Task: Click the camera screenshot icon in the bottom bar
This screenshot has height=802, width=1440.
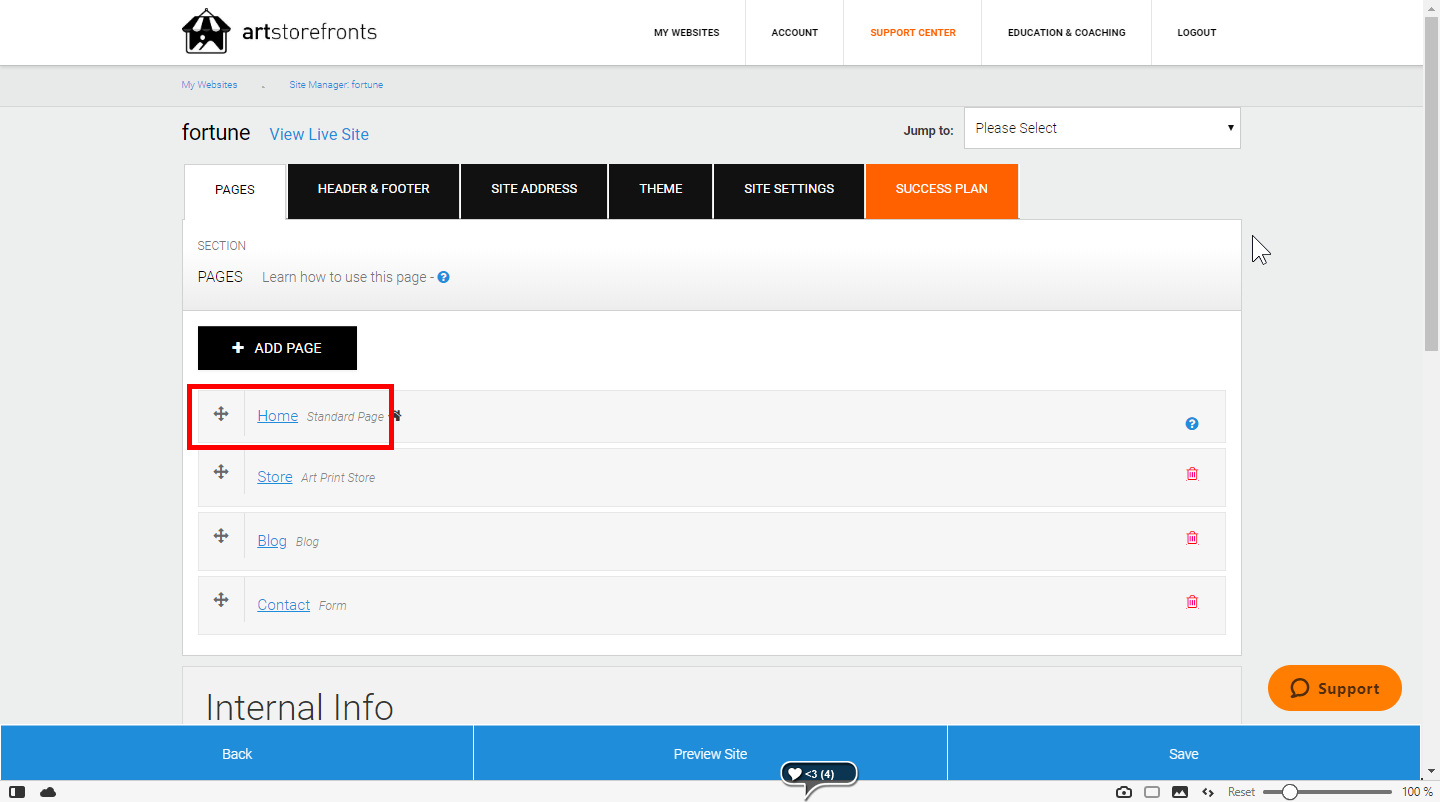Action: (1123, 791)
